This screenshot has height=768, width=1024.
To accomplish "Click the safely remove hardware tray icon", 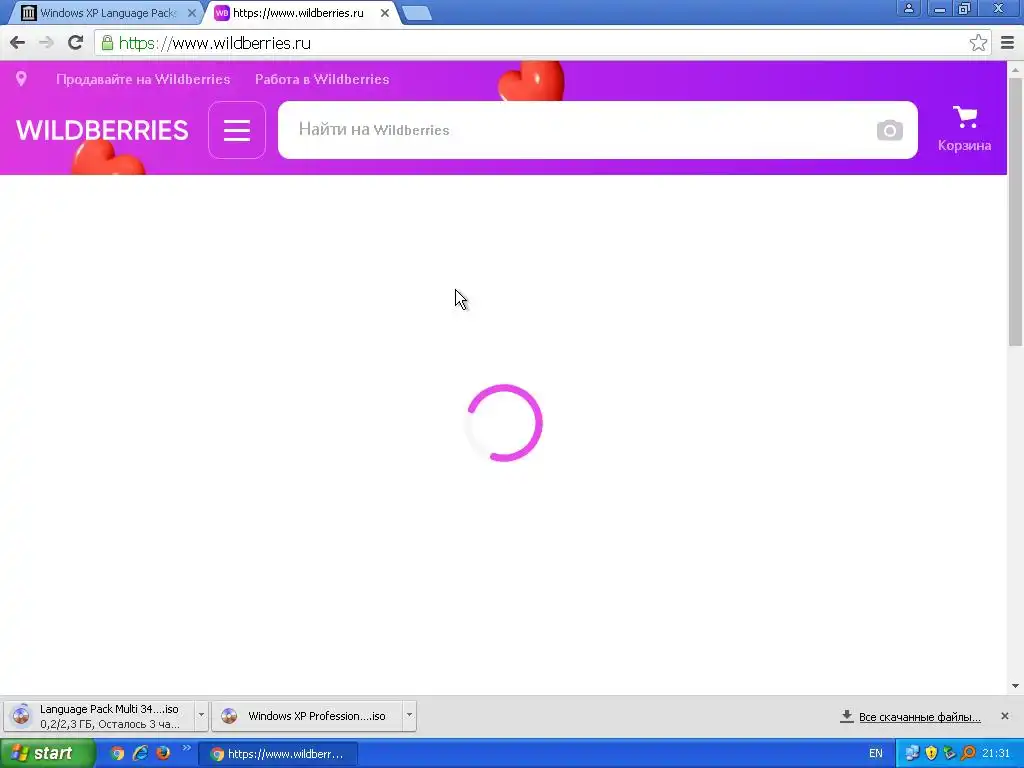I will tap(950, 753).
